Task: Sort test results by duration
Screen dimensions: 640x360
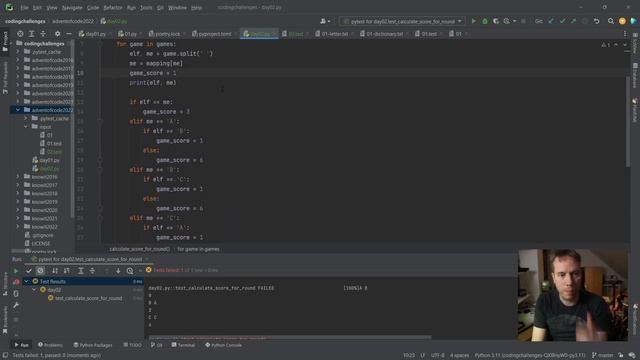Action: [x=67, y=271]
